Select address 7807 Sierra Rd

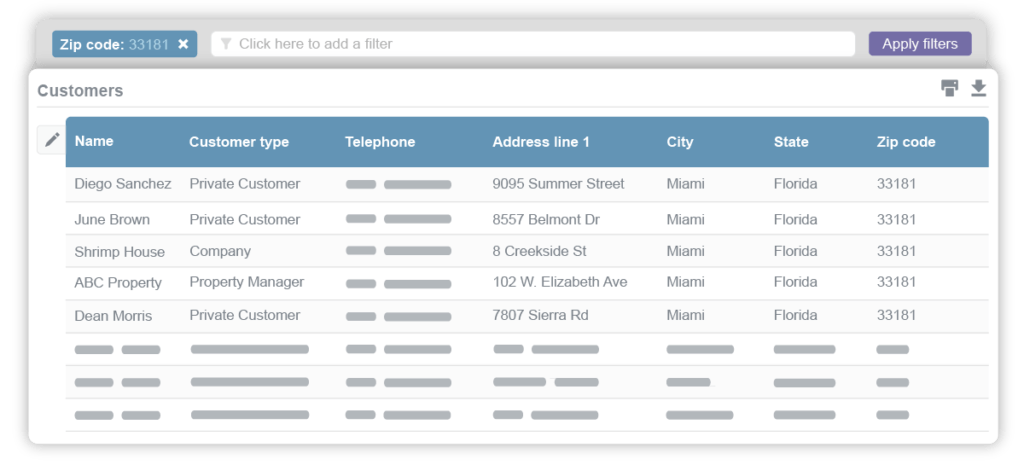coord(540,315)
